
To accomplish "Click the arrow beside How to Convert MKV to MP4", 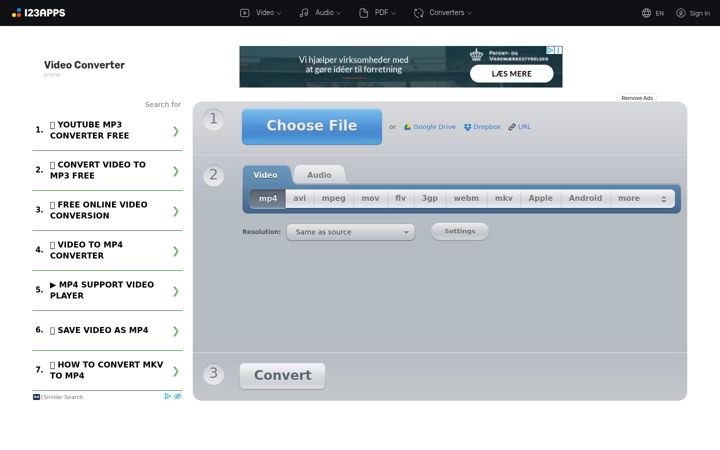I will pyautogui.click(x=175, y=371).
